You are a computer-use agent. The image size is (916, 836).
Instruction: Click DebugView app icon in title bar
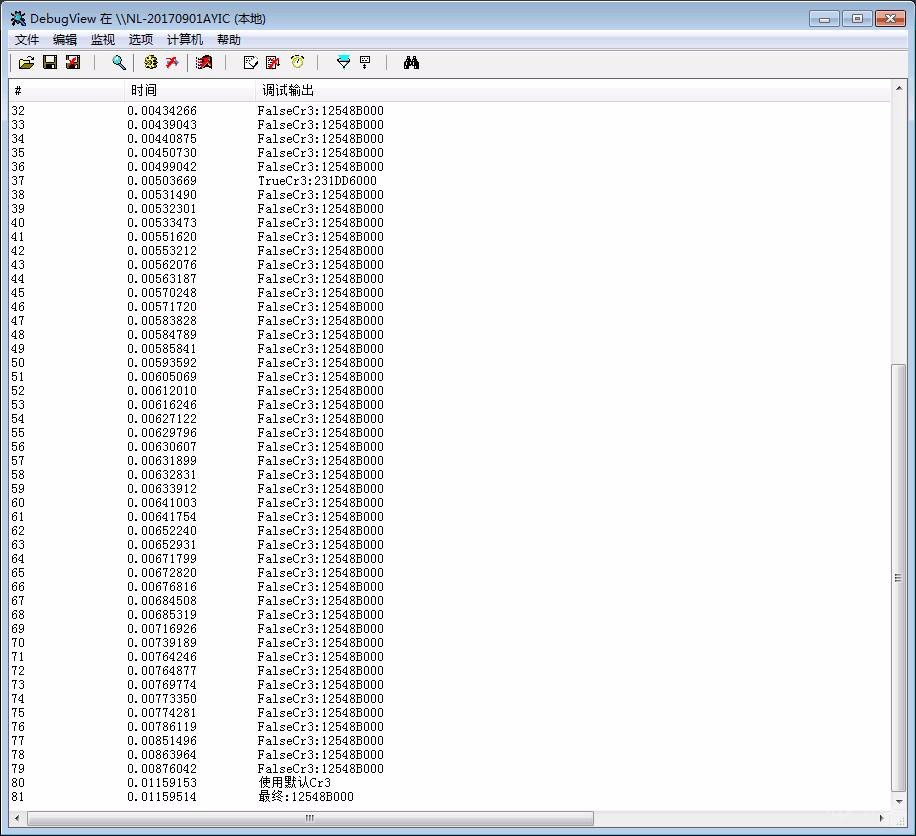click(x=18, y=19)
